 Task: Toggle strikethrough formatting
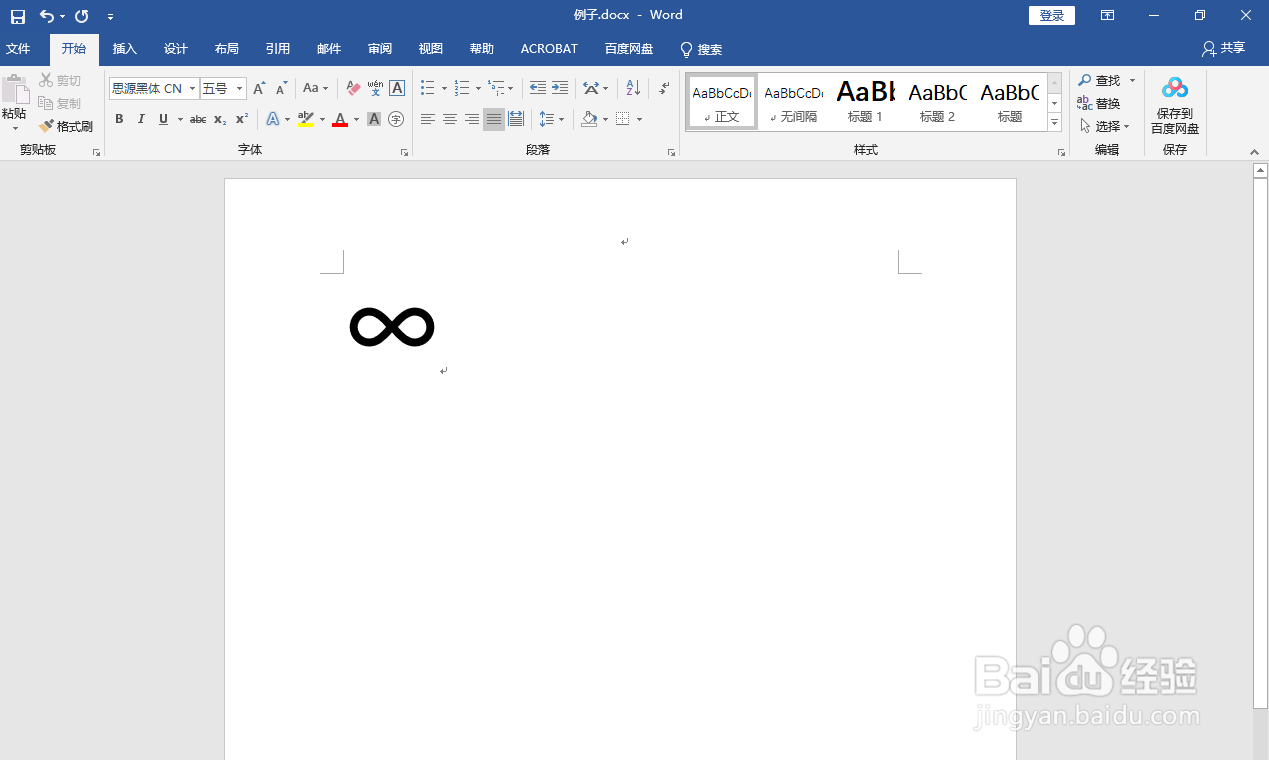198,119
